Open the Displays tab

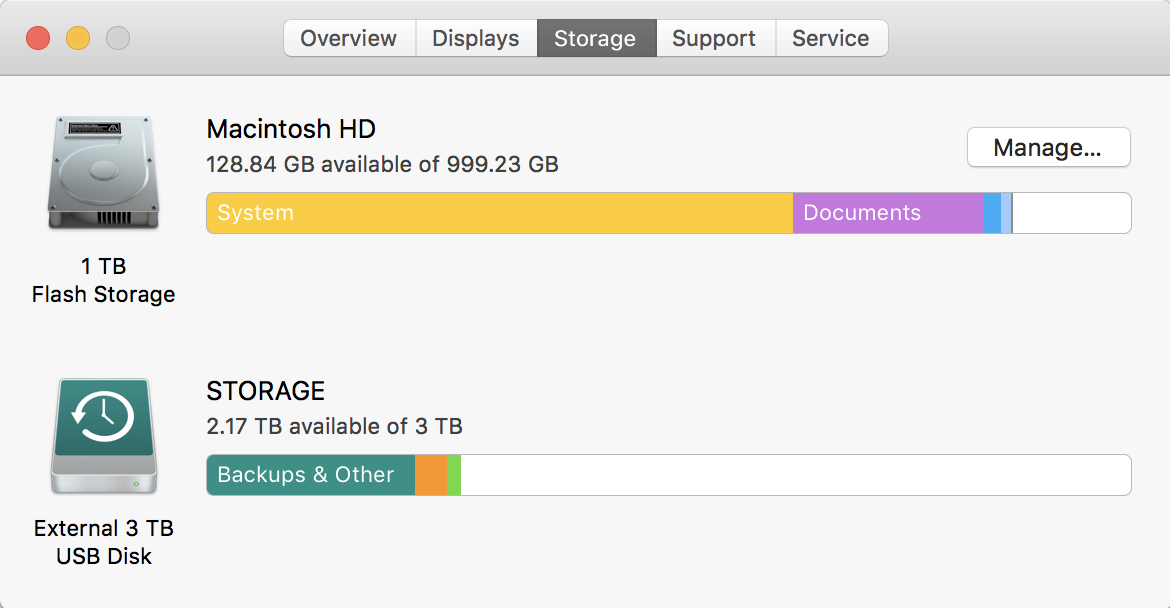pos(476,38)
